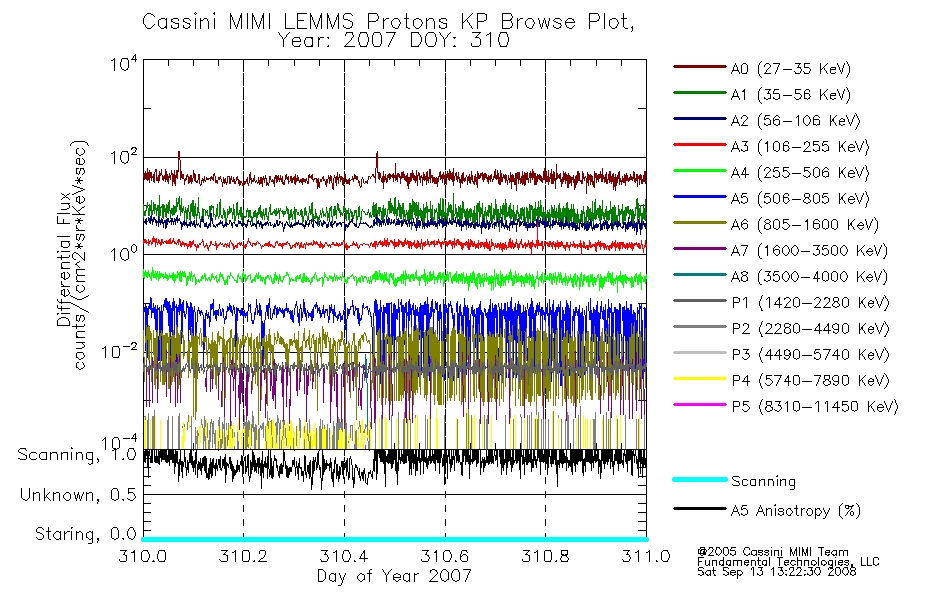Screen dimensions: 950x600
Task: Click the A1 (35-56 KeV) legend label
Action: click(x=791, y=95)
